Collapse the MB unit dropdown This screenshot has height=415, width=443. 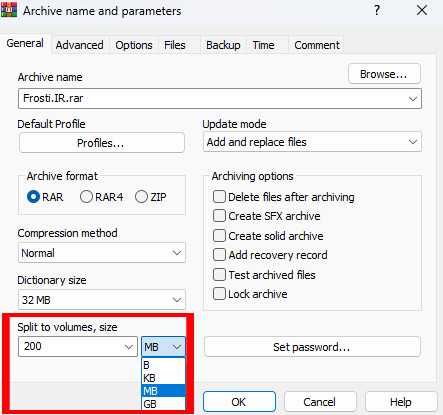[163, 347]
